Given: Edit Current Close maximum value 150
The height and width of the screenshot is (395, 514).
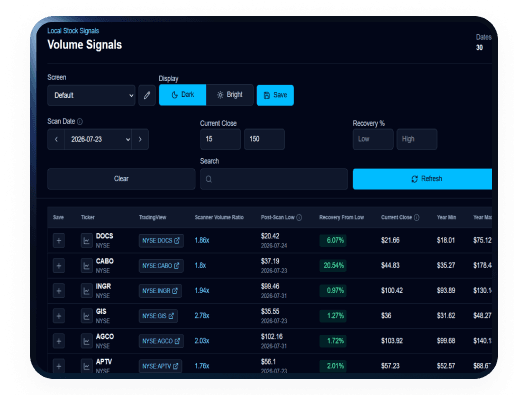Looking at the screenshot, I should coord(264,139).
